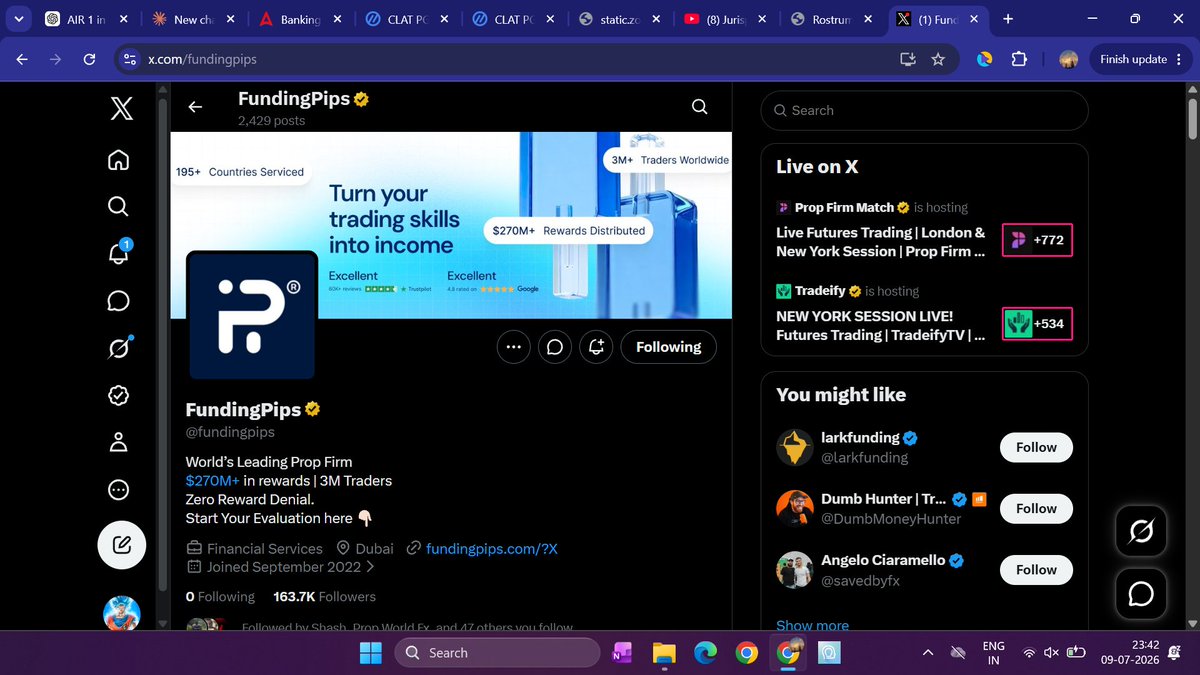This screenshot has width=1200, height=675.
Task: Open Grok icon in left sidebar
Action: click(118, 348)
